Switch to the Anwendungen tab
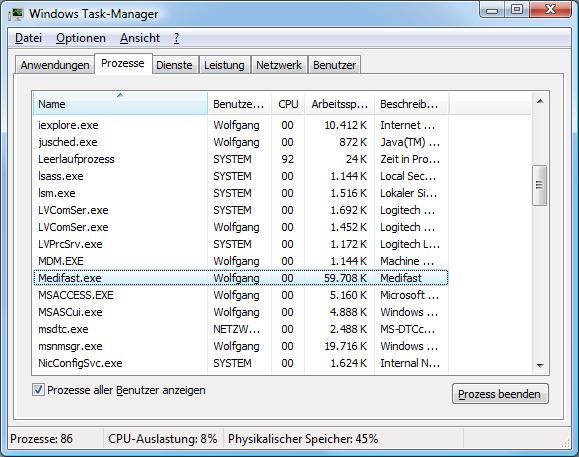Viewport: 579px width, 457px height. click(55, 65)
